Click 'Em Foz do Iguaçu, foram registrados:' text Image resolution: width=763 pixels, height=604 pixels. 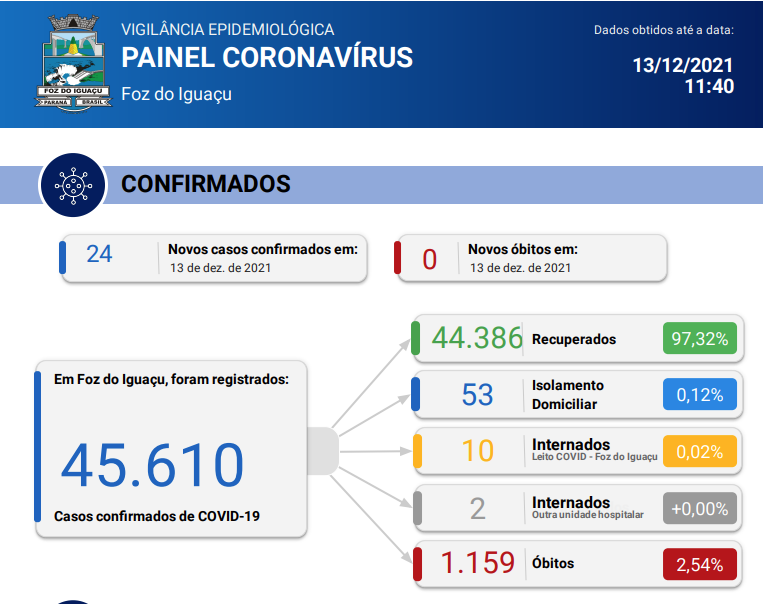click(x=171, y=379)
